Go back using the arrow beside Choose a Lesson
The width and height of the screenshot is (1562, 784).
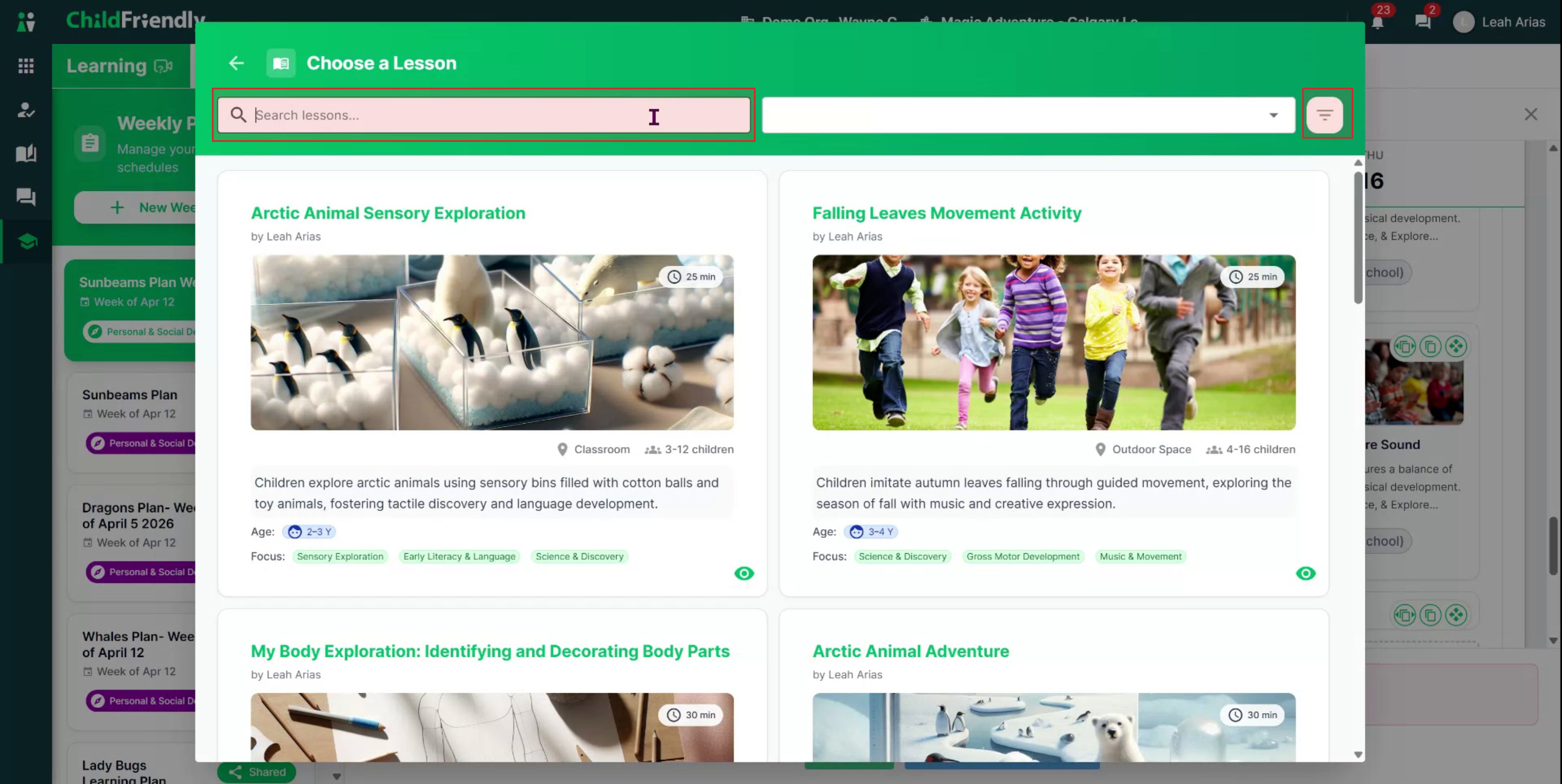coord(236,63)
